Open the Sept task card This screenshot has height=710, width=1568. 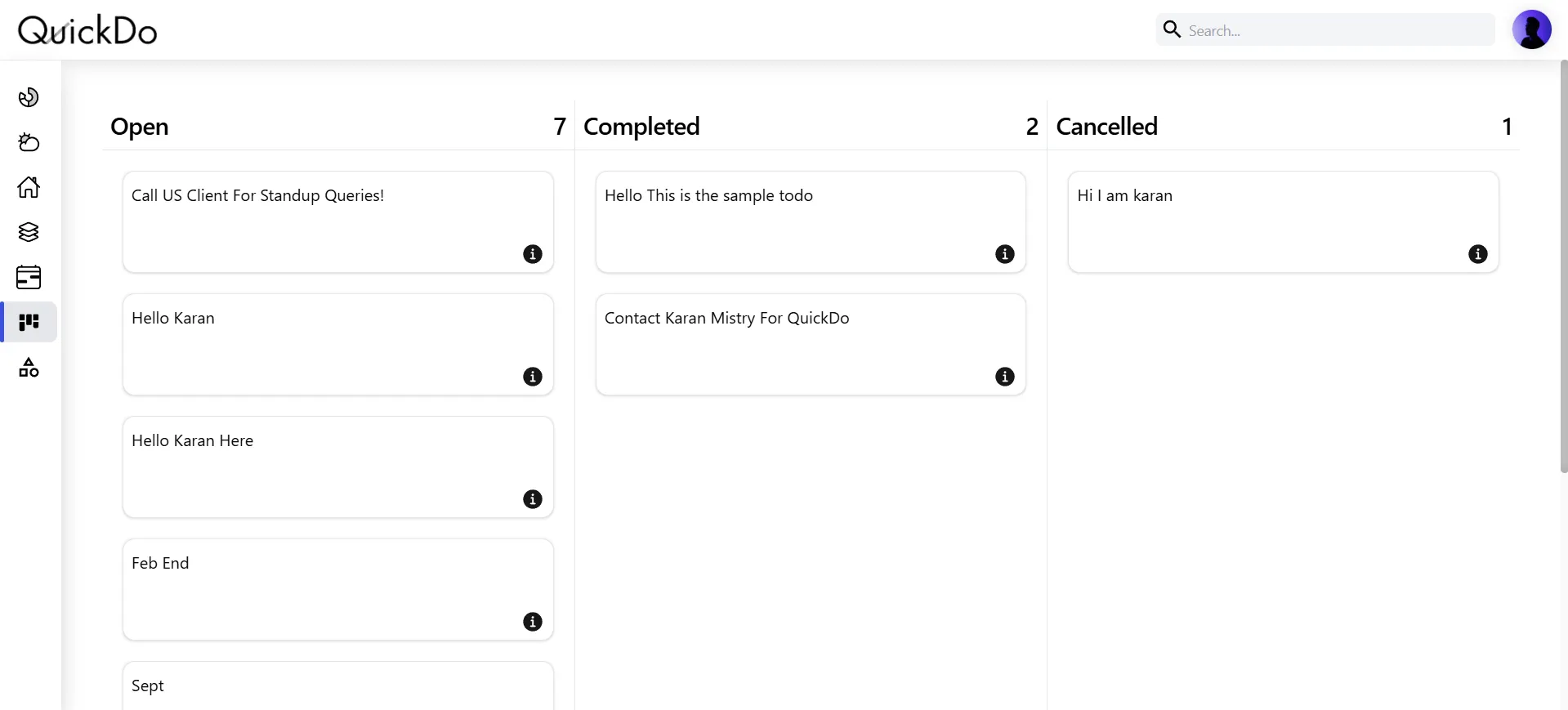(338, 686)
